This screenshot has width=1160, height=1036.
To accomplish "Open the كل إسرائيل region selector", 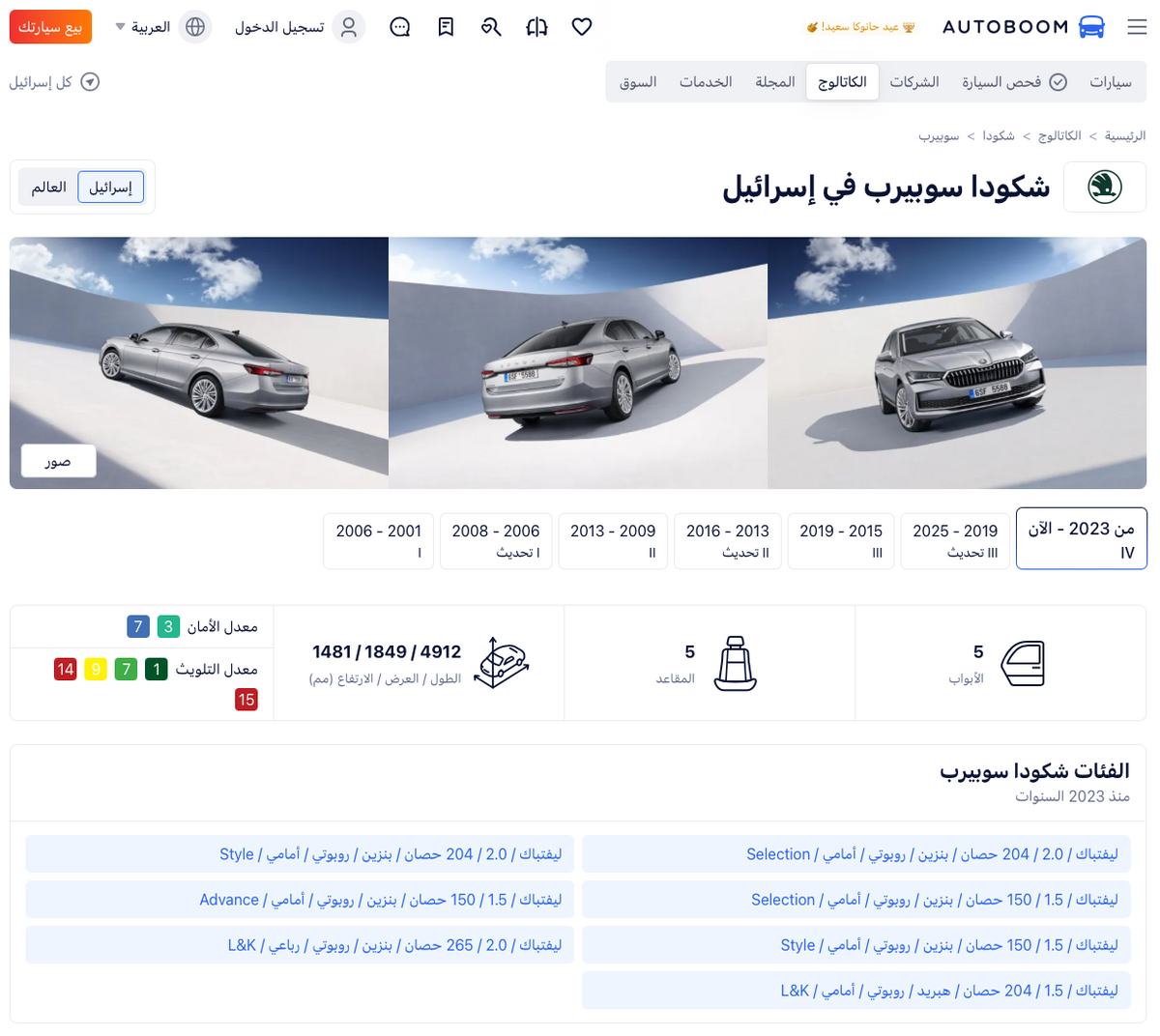I will coord(55,82).
